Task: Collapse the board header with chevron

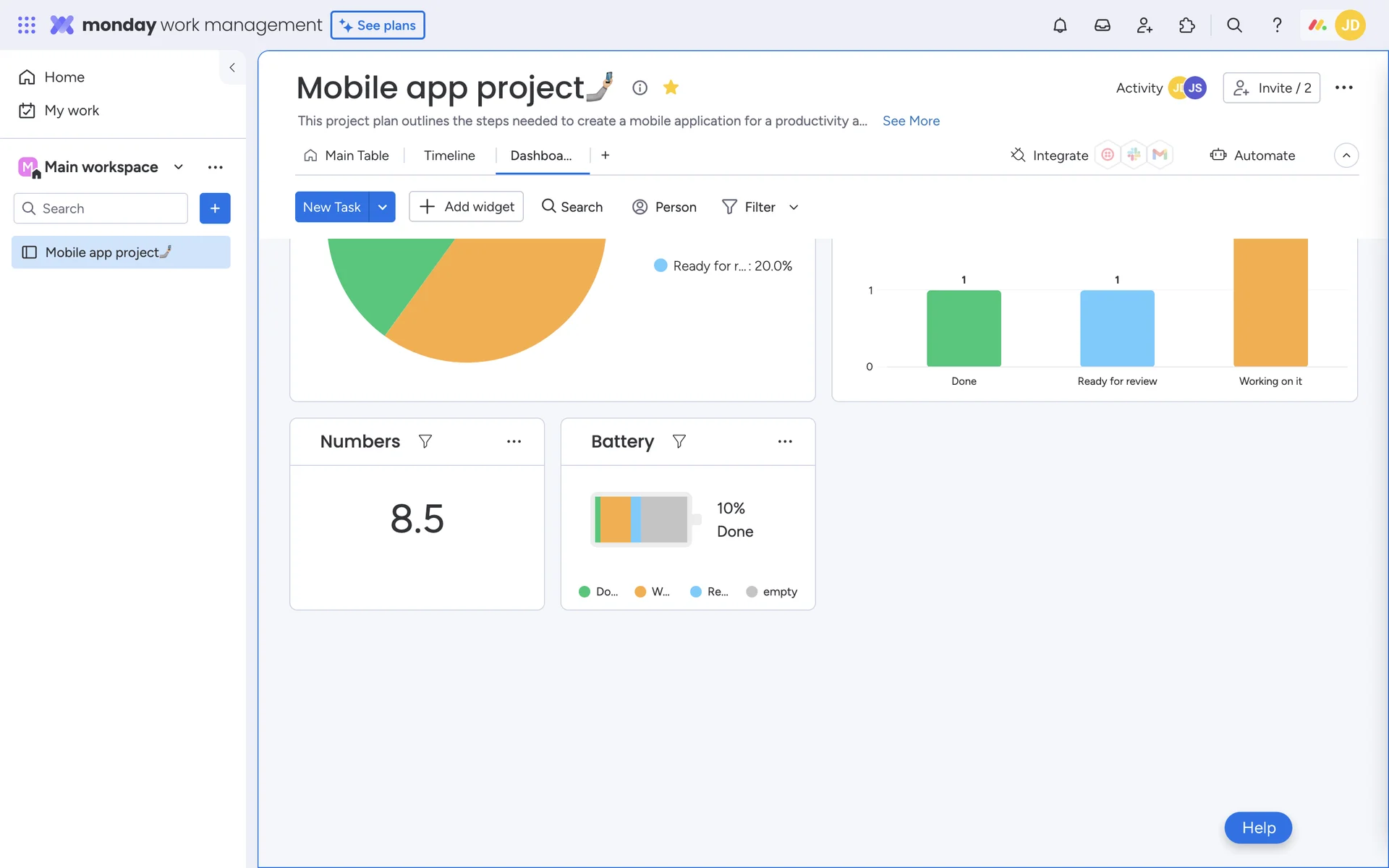Action: click(x=1346, y=156)
